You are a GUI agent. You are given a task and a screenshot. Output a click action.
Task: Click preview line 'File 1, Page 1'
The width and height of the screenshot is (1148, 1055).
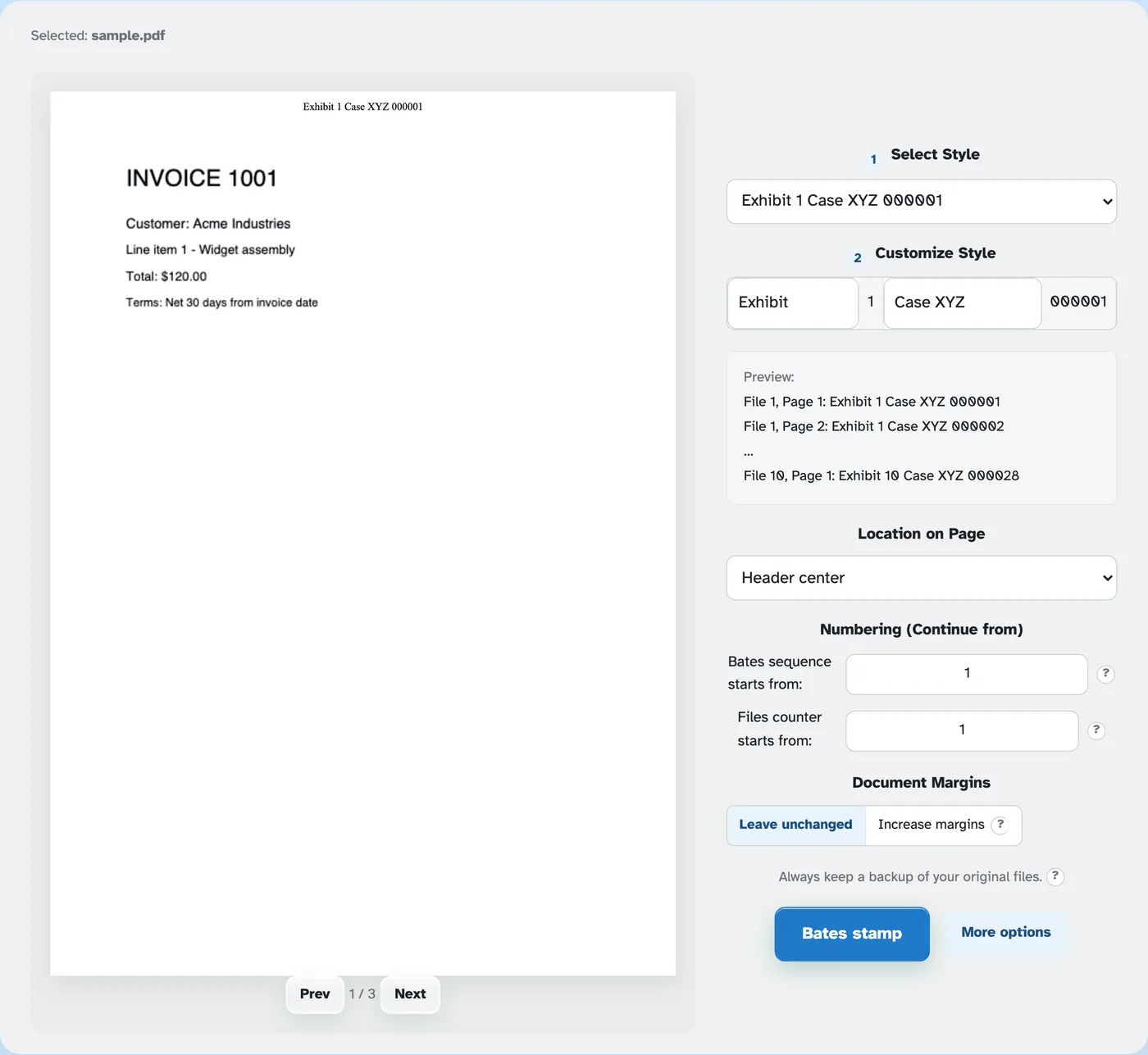pos(872,402)
